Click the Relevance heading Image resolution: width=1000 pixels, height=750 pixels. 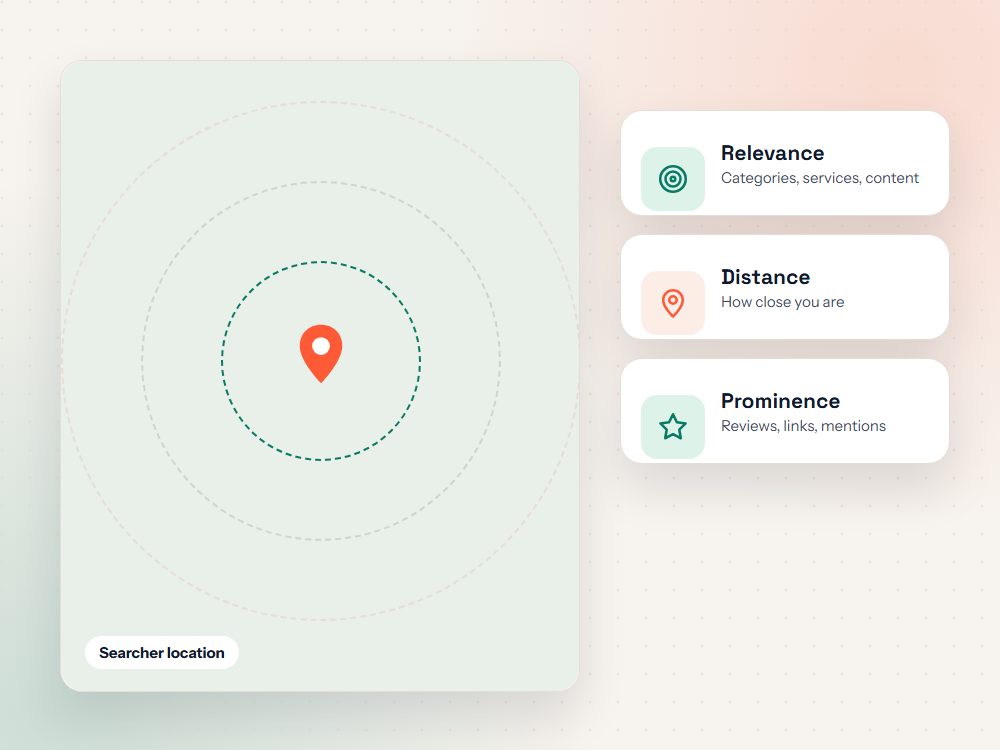tap(772, 153)
